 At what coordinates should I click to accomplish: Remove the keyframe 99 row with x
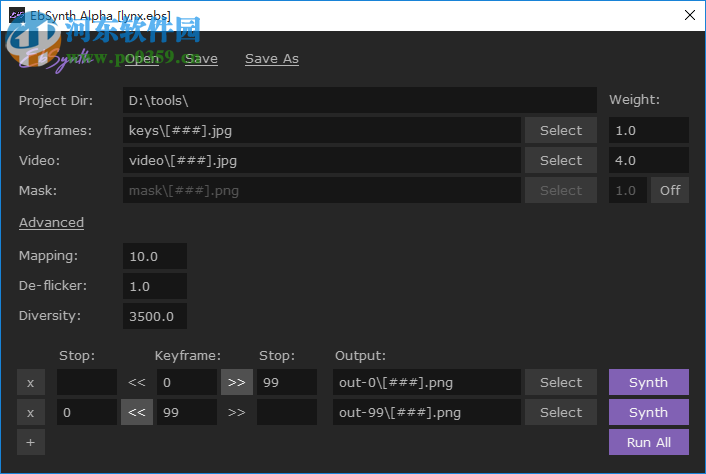[x=31, y=412]
